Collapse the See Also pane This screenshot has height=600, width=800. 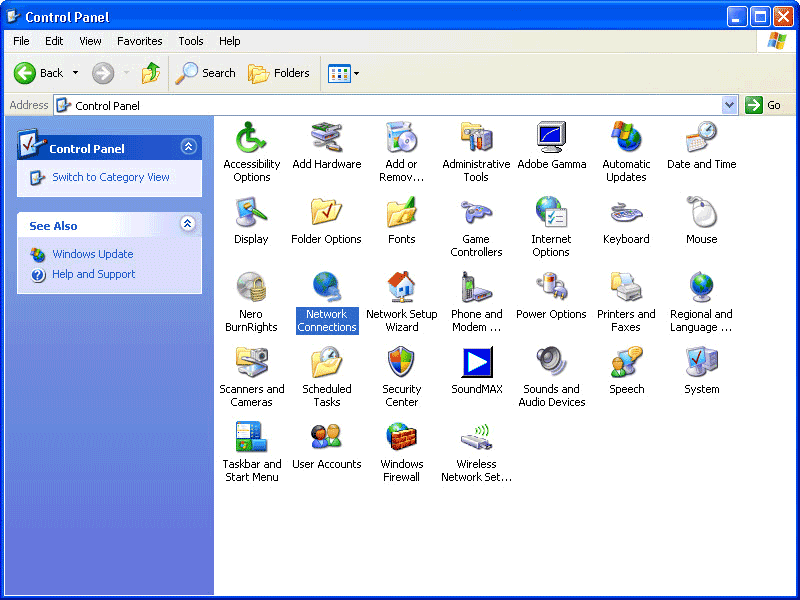pos(188,223)
